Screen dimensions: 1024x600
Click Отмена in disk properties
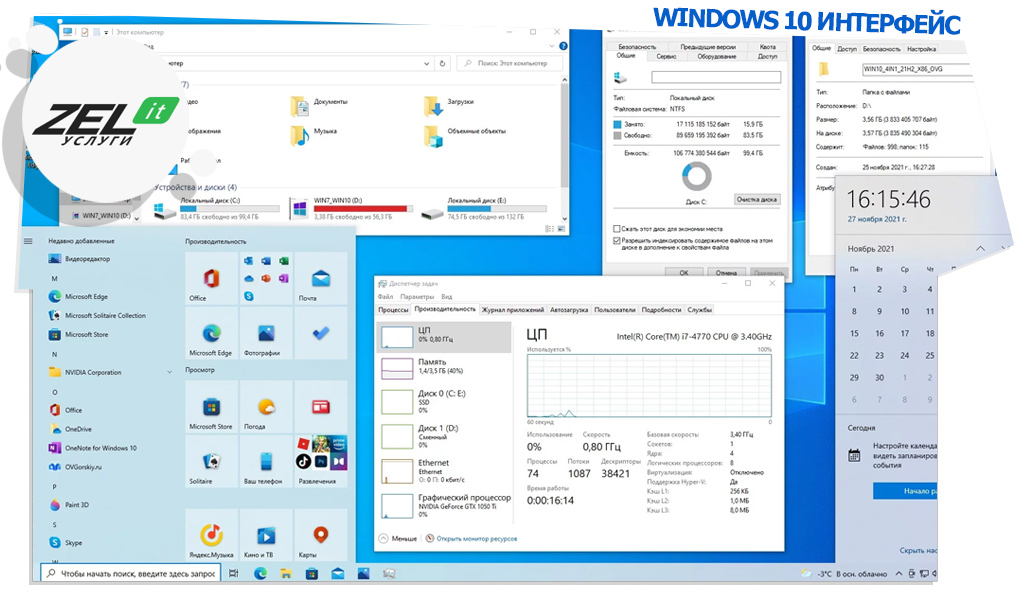(726, 272)
